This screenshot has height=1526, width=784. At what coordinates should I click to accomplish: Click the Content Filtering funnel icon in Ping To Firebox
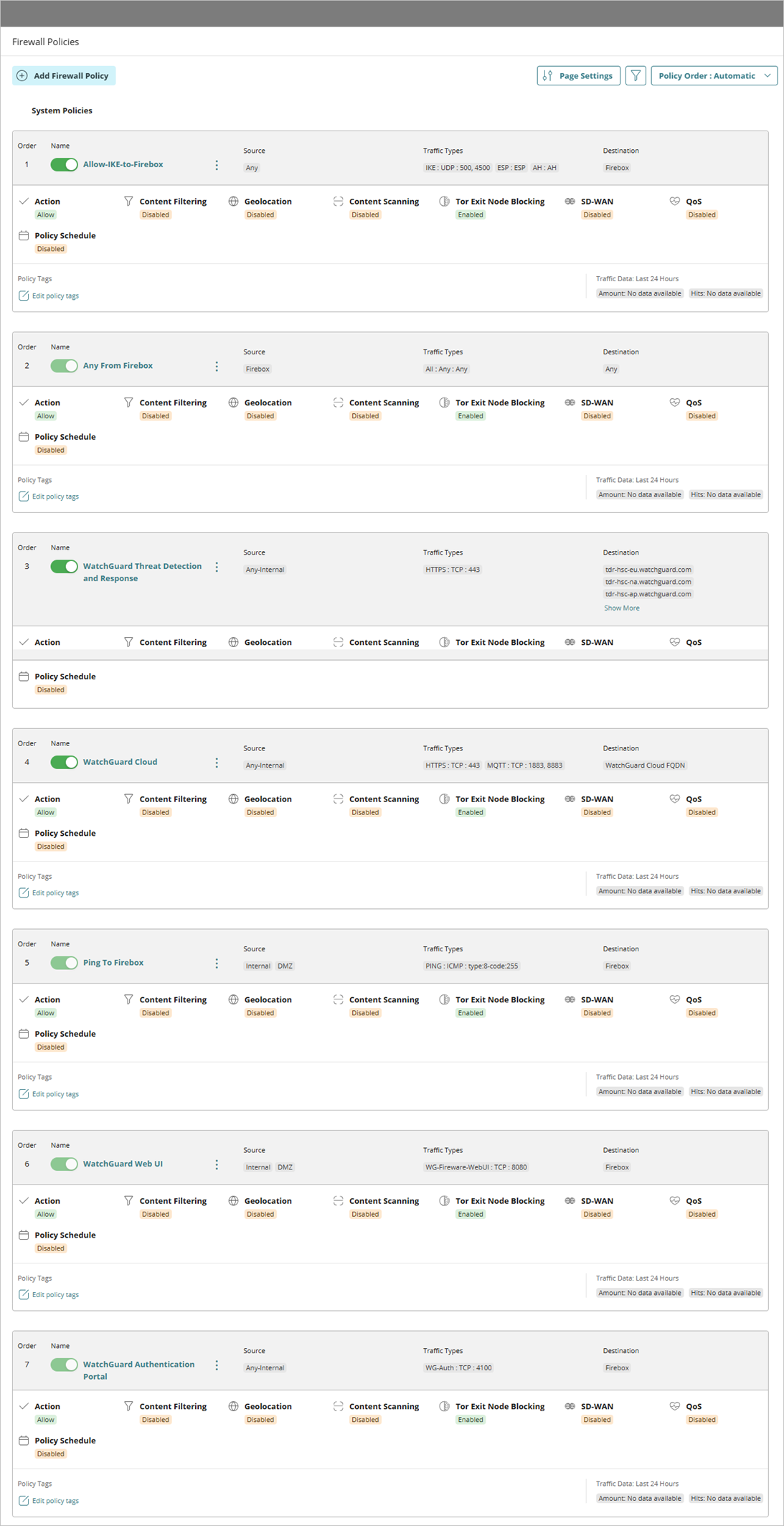pos(128,999)
